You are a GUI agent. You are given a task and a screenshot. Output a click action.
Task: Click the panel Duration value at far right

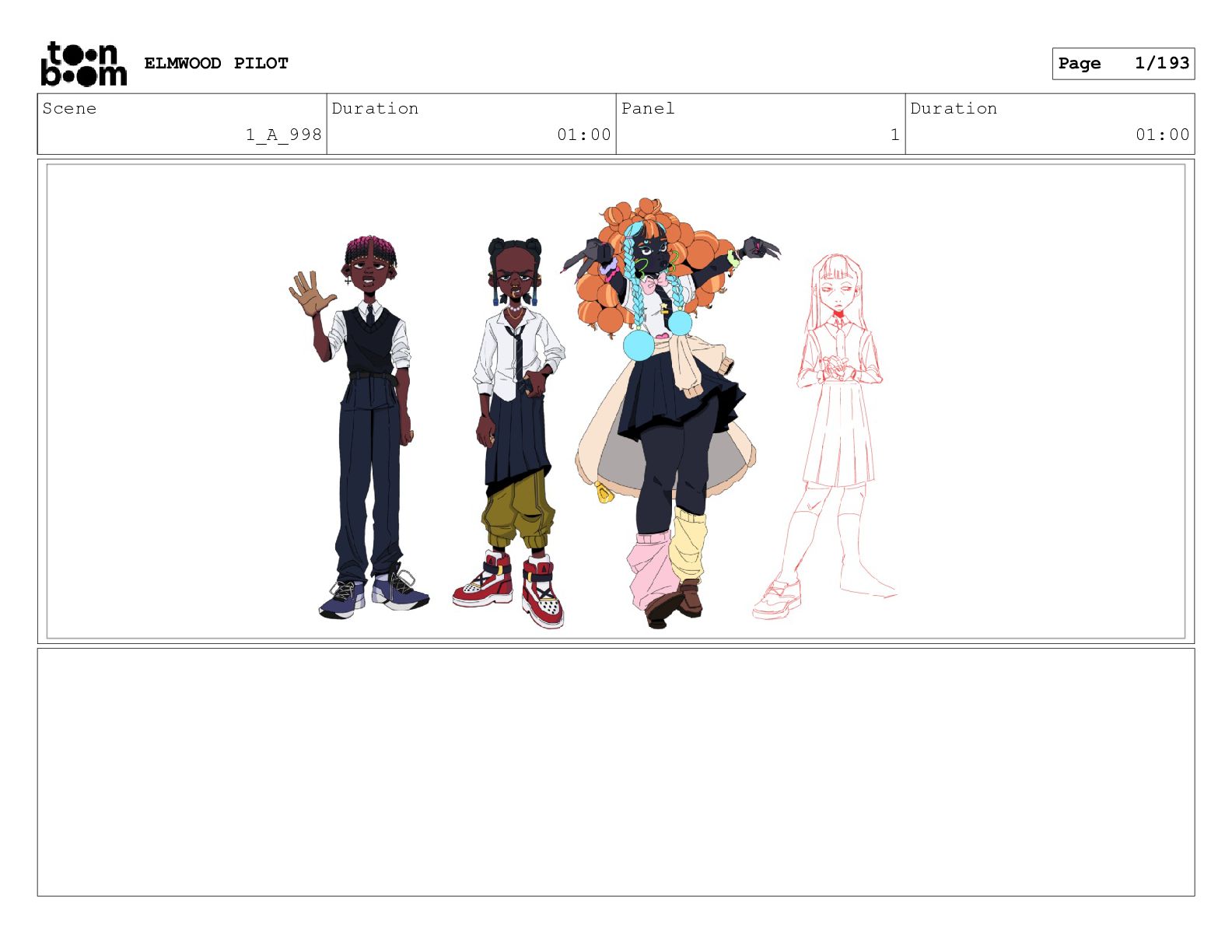pos(1163,135)
